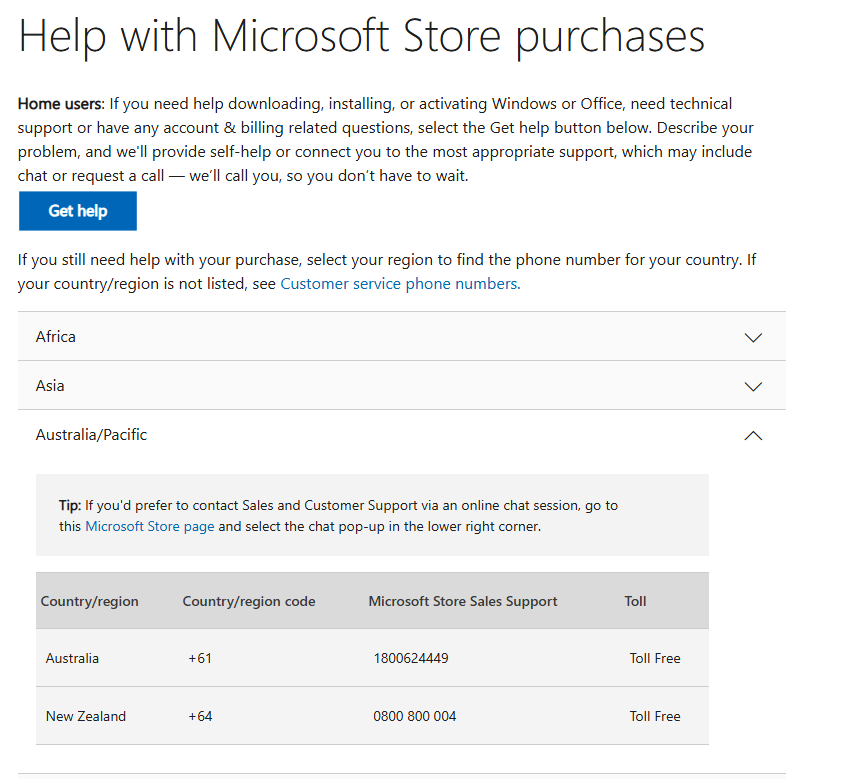Select the Australia table cell
Screen dimensions: 865x779
72,658
